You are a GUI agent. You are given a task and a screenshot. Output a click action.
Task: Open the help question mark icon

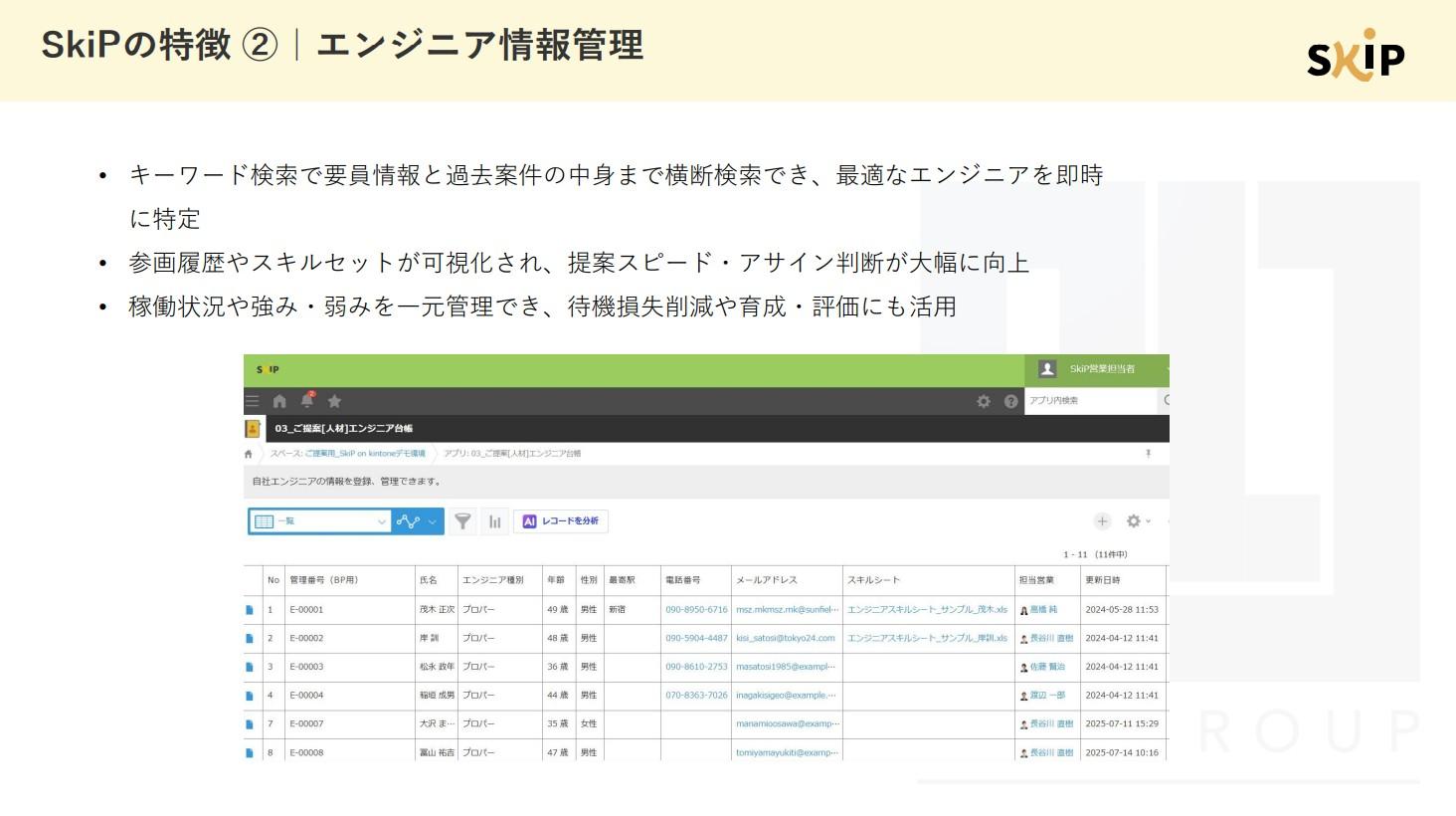(1010, 401)
